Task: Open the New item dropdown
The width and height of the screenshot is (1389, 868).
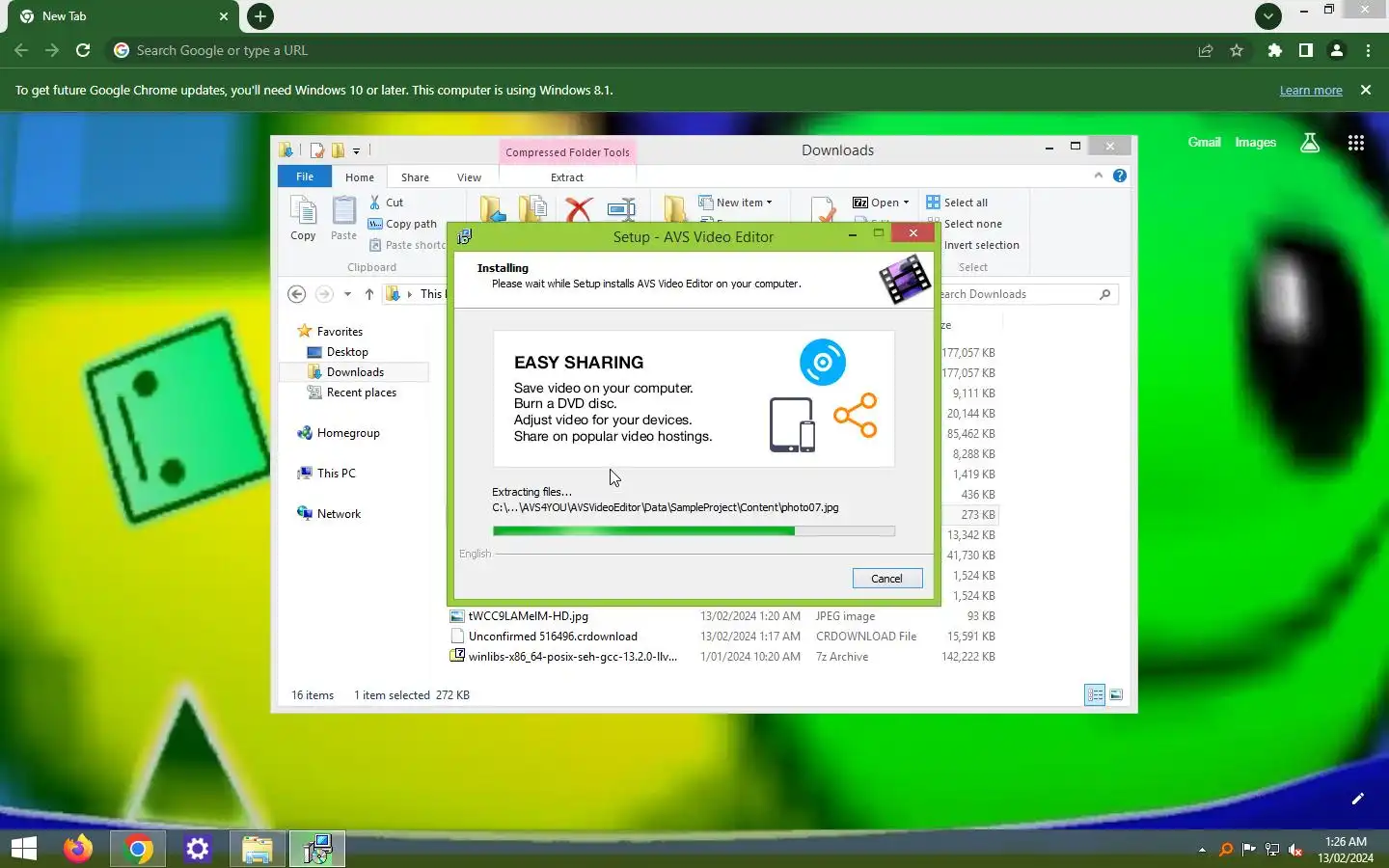Action: tap(736, 203)
